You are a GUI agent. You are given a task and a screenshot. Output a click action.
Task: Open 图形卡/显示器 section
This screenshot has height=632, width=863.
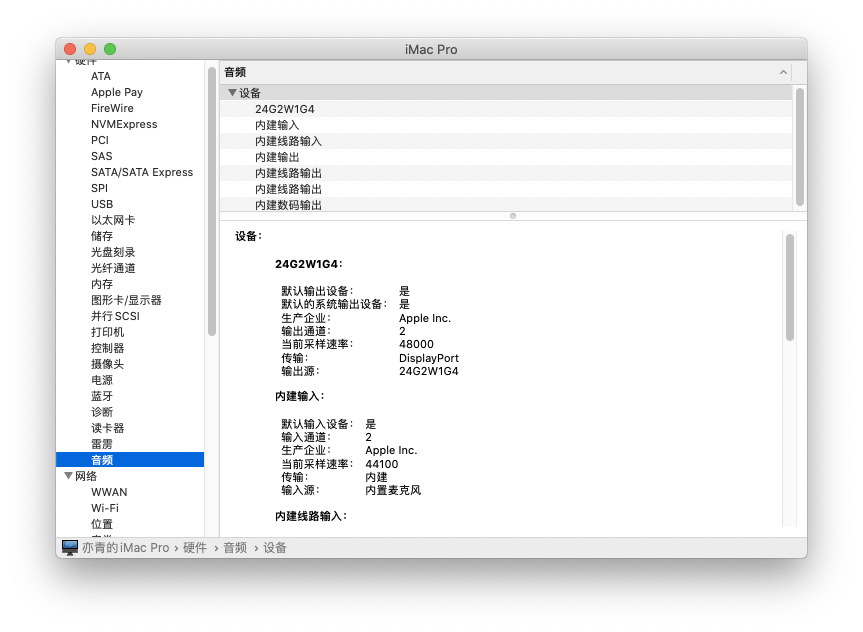tap(126, 299)
